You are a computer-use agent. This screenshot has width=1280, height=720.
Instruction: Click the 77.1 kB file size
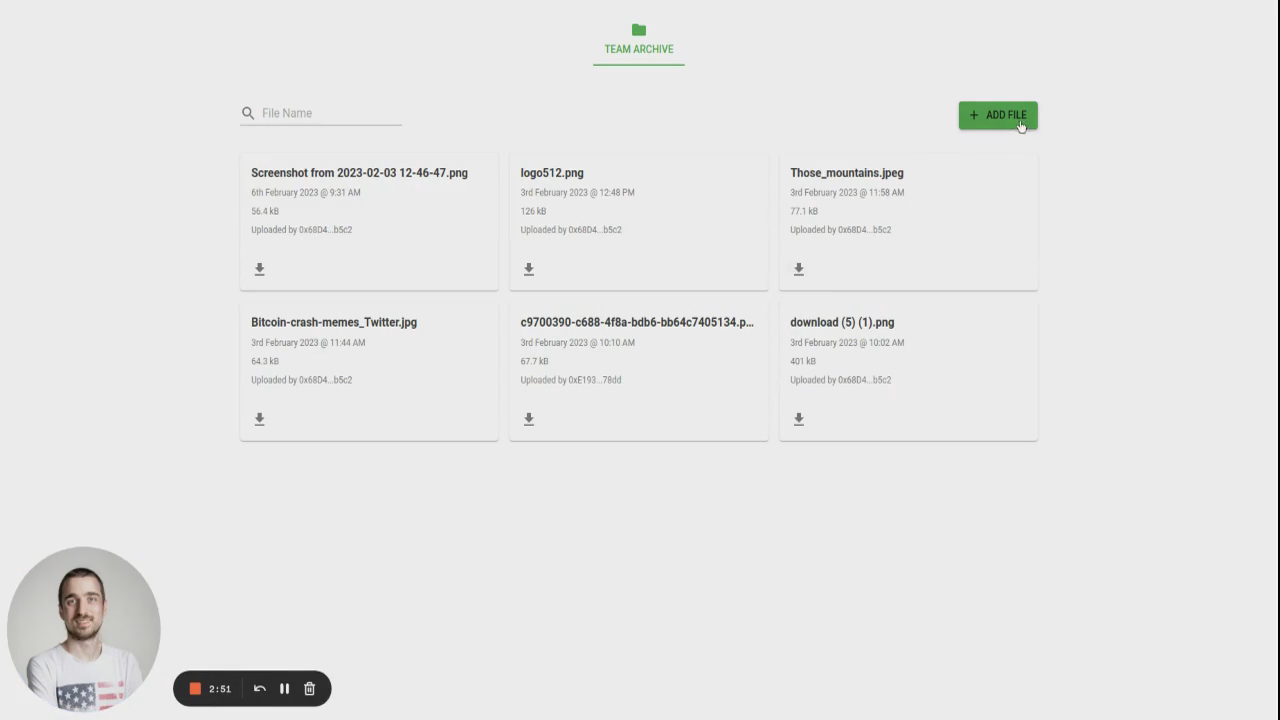(804, 211)
